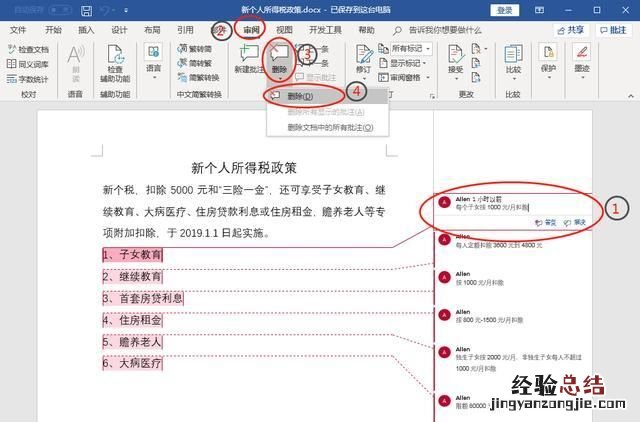Select 删除(D) in the dropdown menu
This screenshot has width=640, height=422.
[x=299, y=97]
